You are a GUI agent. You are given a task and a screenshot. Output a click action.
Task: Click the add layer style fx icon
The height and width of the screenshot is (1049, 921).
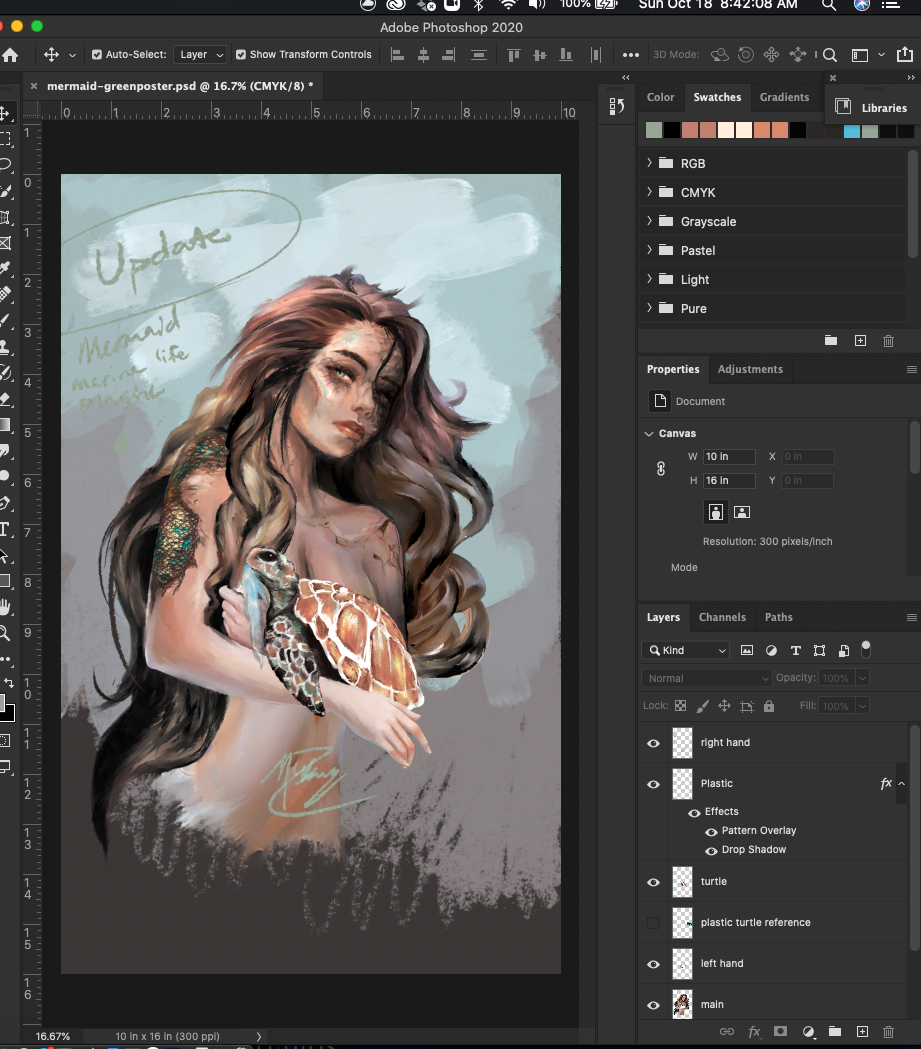[754, 1032]
